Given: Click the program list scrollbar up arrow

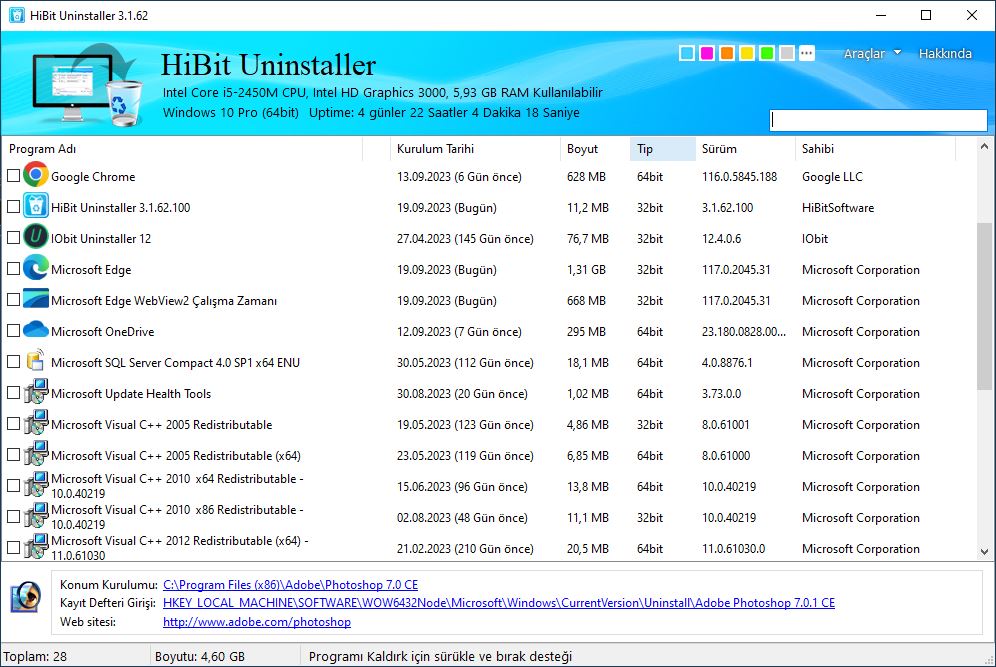Looking at the screenshot, I should pos(985,146).
